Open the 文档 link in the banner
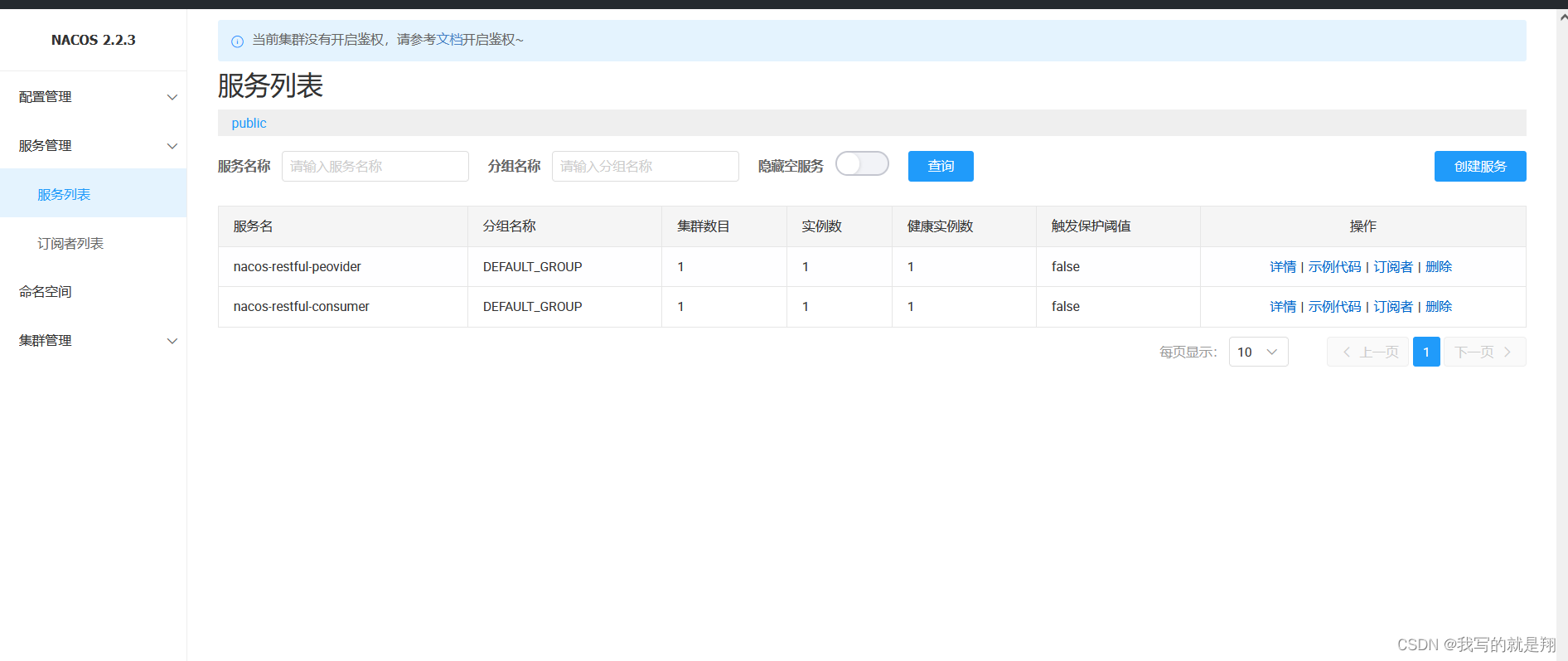 pyautogui.click(x=449, y=39)
